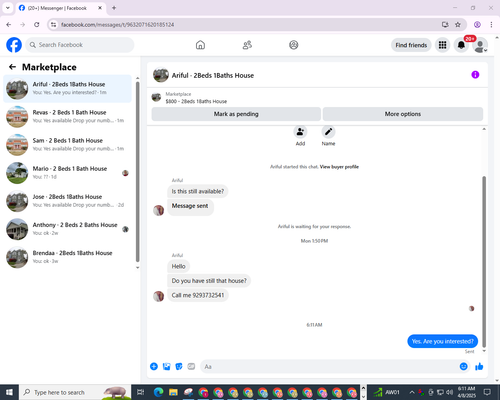Viewport: 500px width, 400px height.
Task: Open conversation info purple icon
Action: (x=475, y=75)
